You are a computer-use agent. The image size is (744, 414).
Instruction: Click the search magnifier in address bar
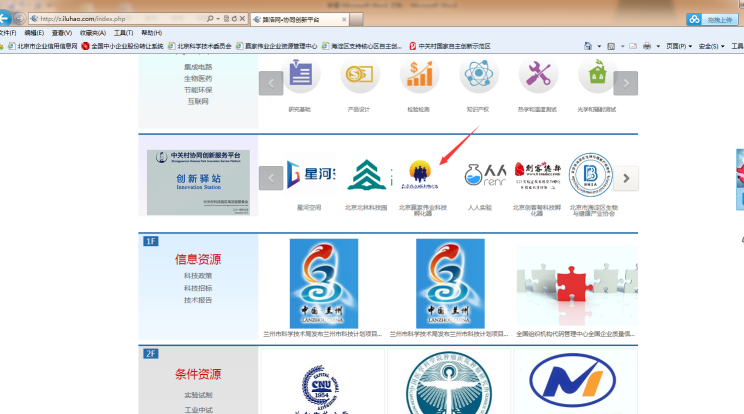click(210, 18)
